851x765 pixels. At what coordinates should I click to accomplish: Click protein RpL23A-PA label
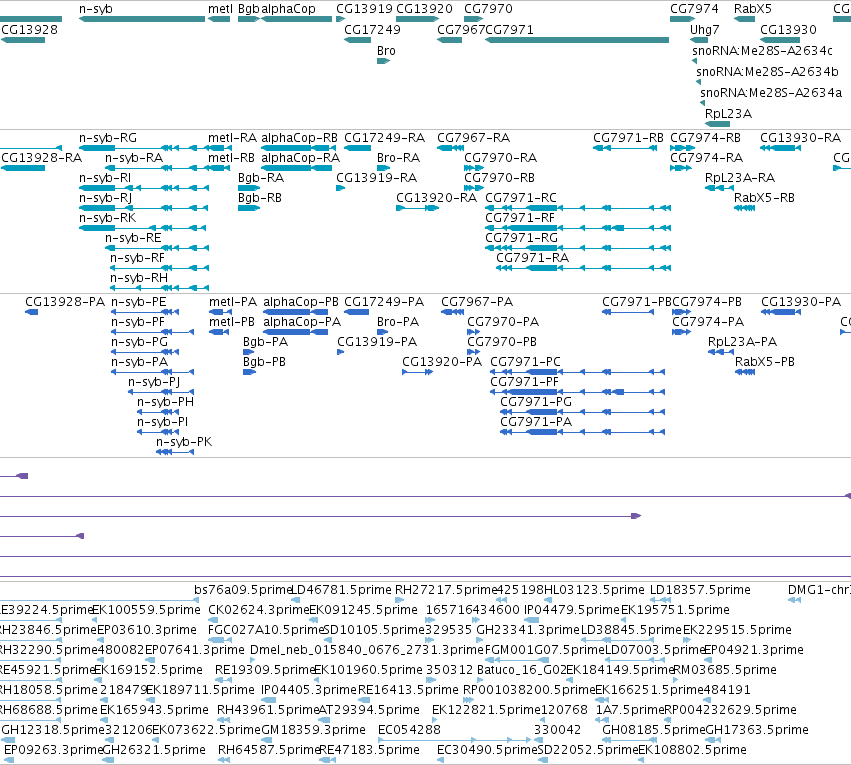point(742,342)
